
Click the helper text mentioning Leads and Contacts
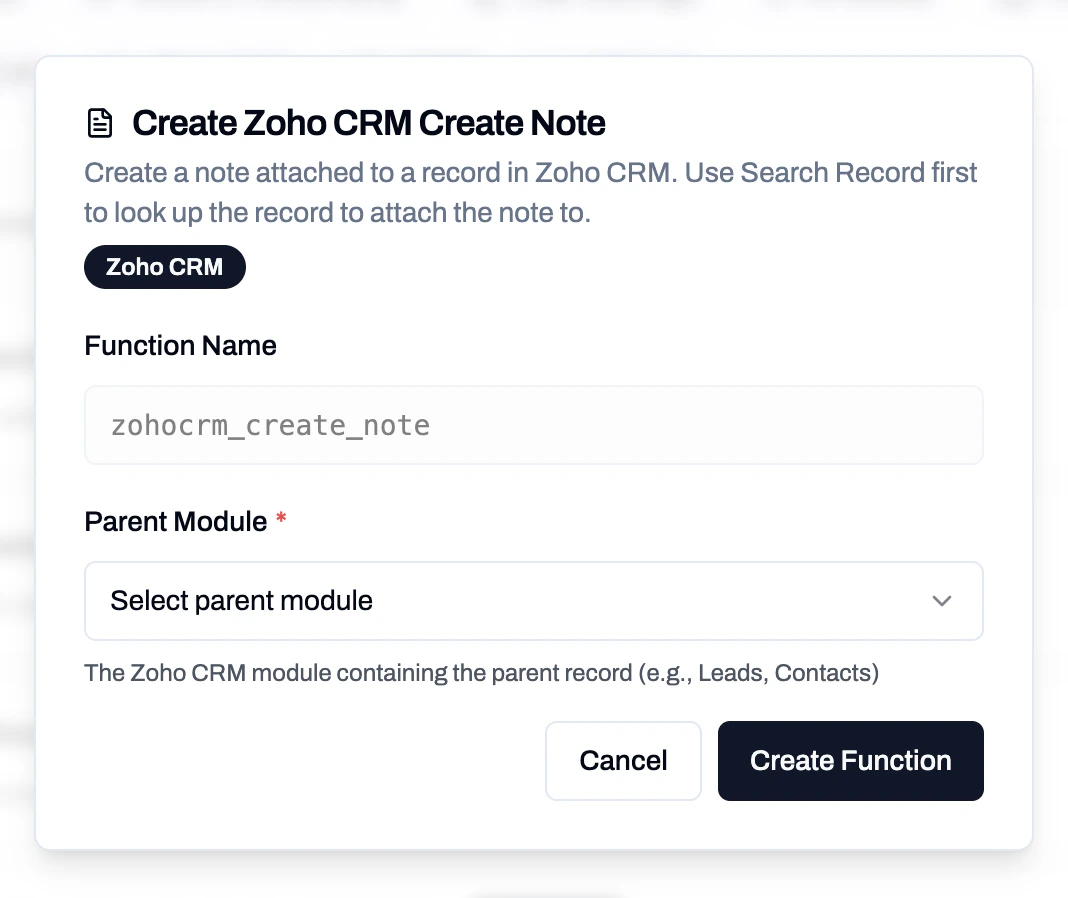pos(481,673)
